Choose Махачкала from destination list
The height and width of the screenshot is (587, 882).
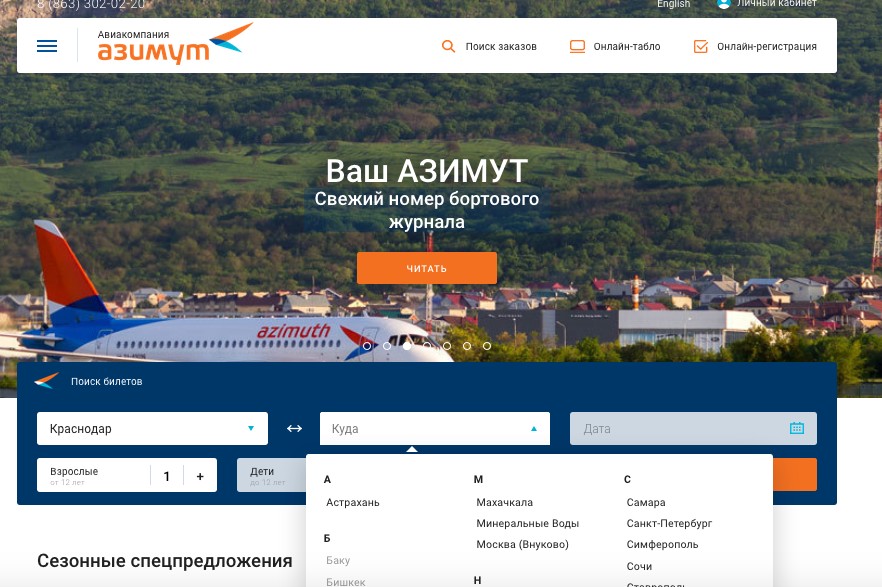click(505, 503)
